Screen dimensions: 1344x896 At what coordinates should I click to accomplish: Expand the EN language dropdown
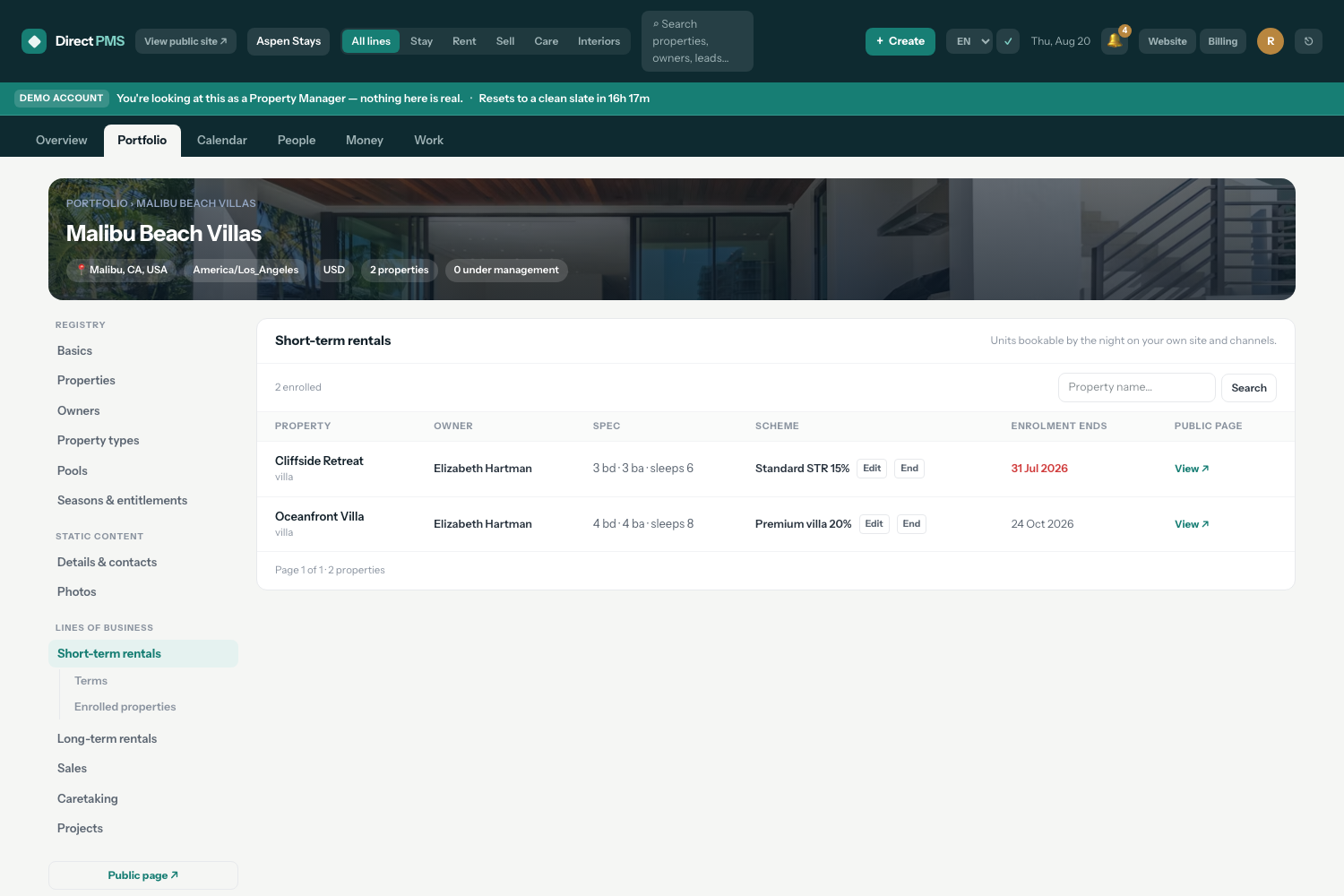pos(969,41)
